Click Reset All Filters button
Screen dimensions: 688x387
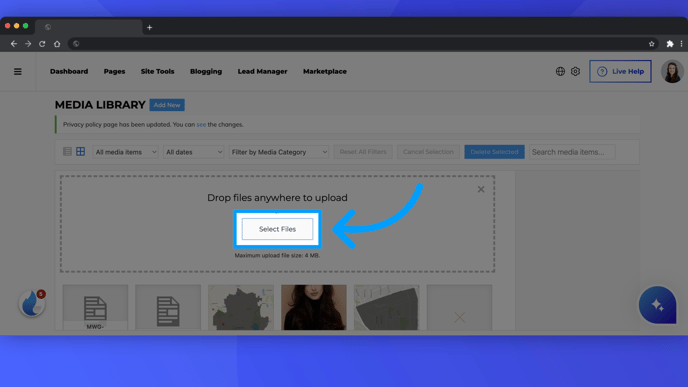[x=363, y=152]
